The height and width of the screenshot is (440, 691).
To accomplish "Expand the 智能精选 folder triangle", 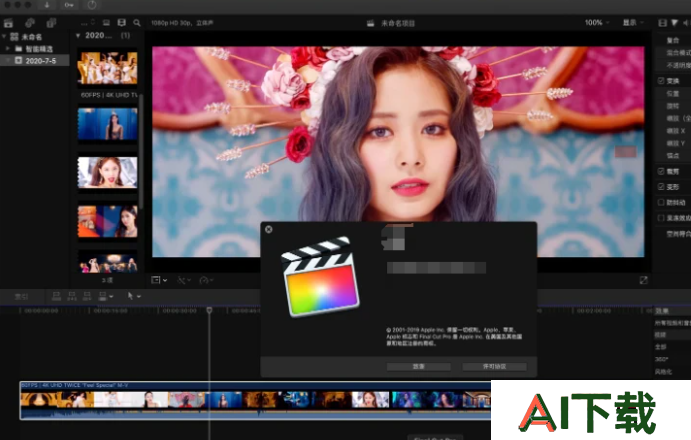I will pos(7,48).
